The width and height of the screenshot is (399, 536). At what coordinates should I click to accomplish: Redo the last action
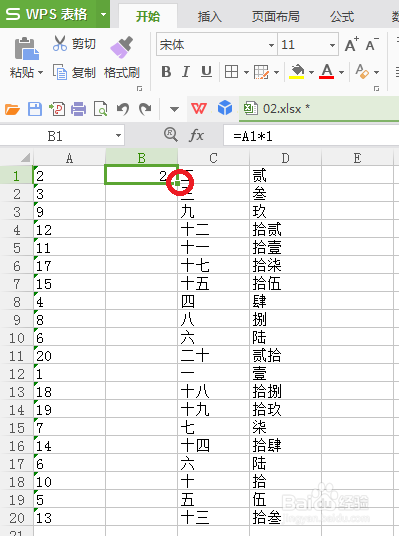(x=145, y=109)
